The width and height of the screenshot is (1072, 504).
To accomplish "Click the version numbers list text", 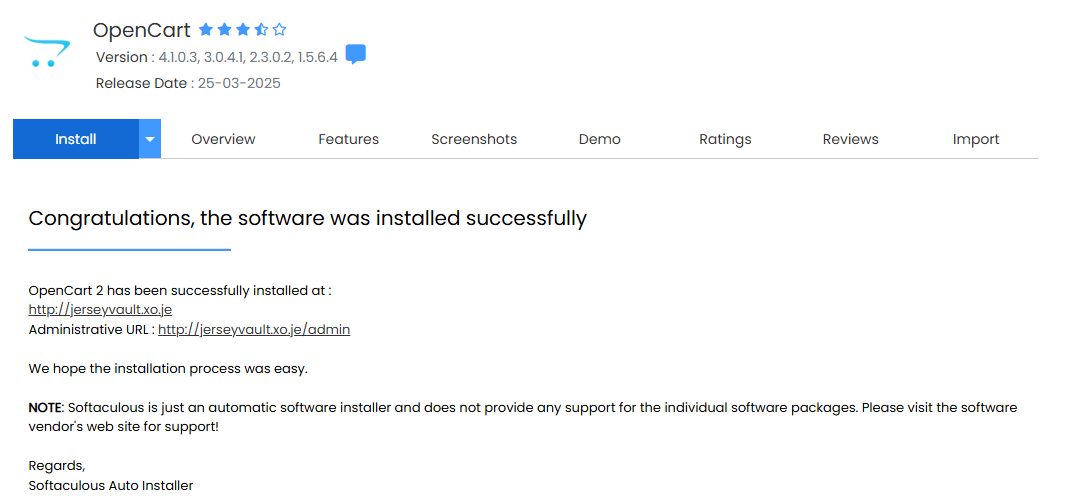I will tap(248, 57).
